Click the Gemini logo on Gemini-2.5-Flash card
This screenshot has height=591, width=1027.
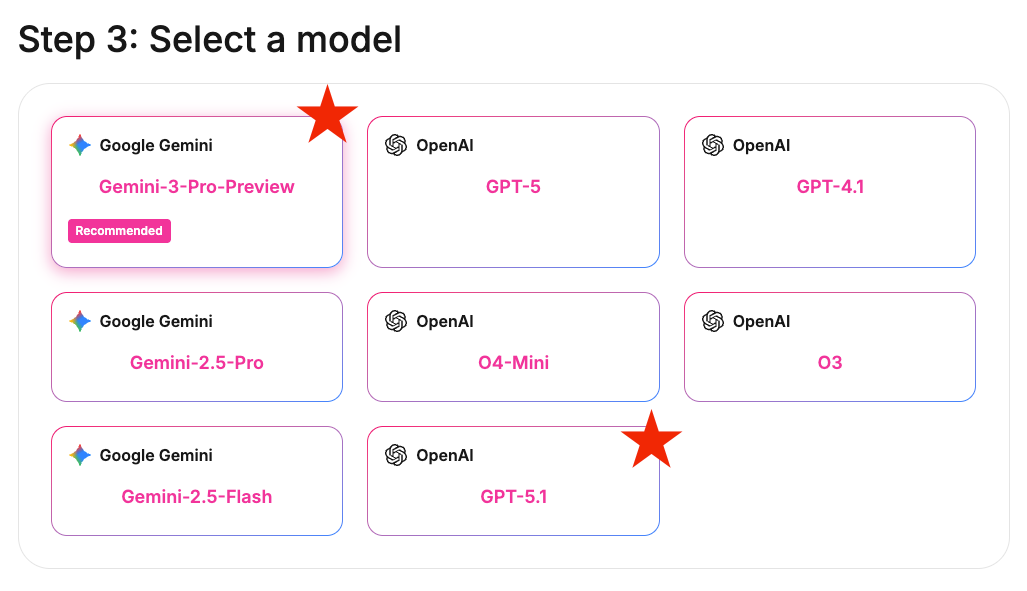click(80, 455)
